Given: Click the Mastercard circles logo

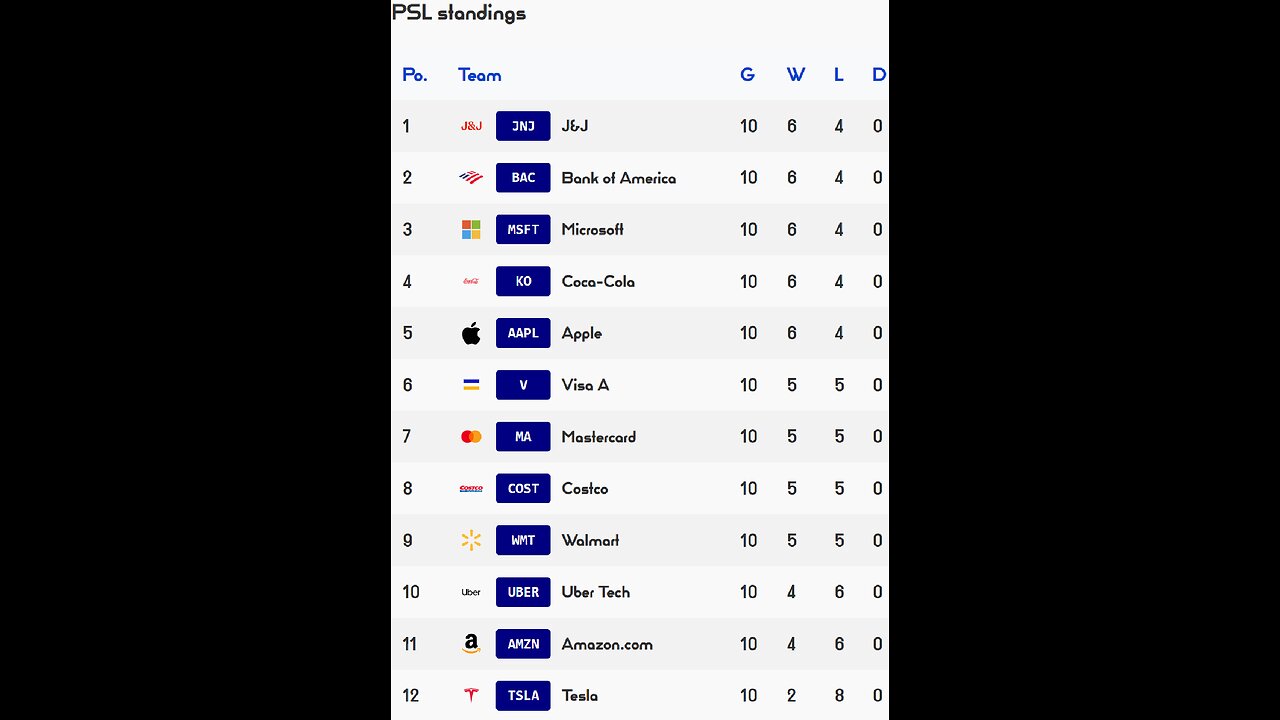Looking at the screenshot, I should point(471,437).
